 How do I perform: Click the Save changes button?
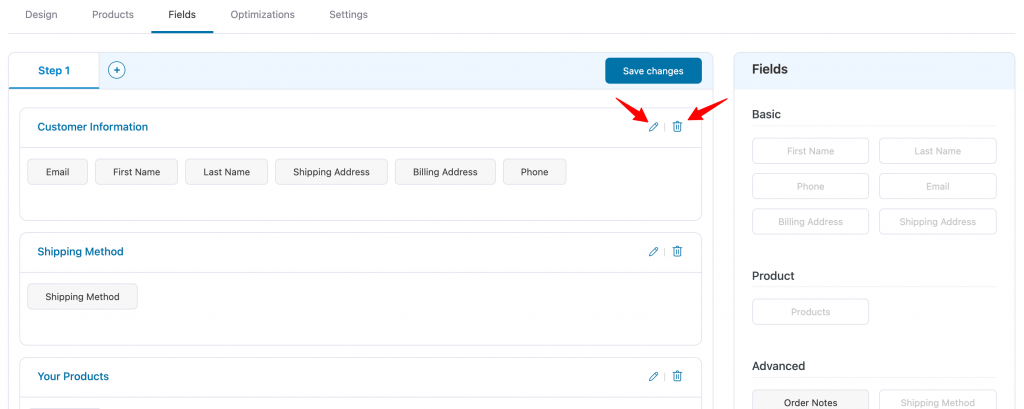[653, 71]
